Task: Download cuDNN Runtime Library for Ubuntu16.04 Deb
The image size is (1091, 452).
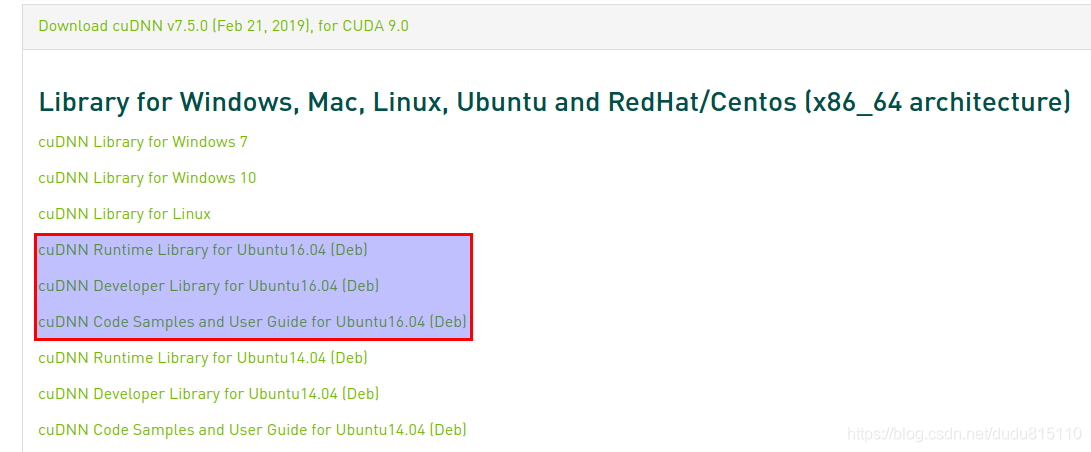Action: point(202,250)
